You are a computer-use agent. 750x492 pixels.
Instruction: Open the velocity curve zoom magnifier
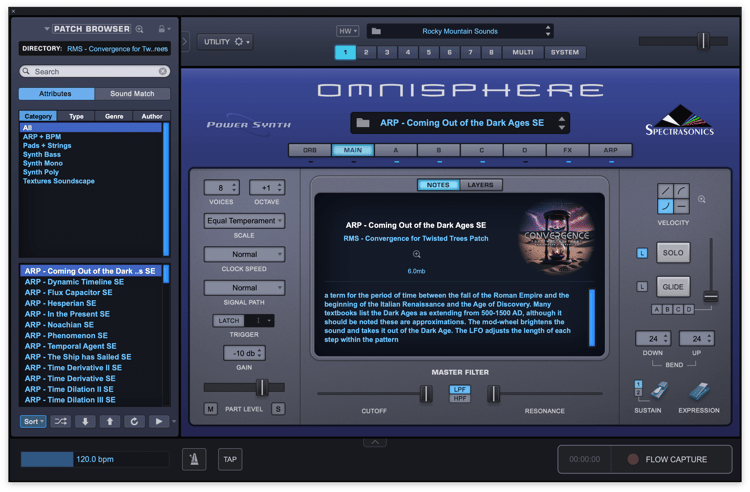tap(702, 199)
